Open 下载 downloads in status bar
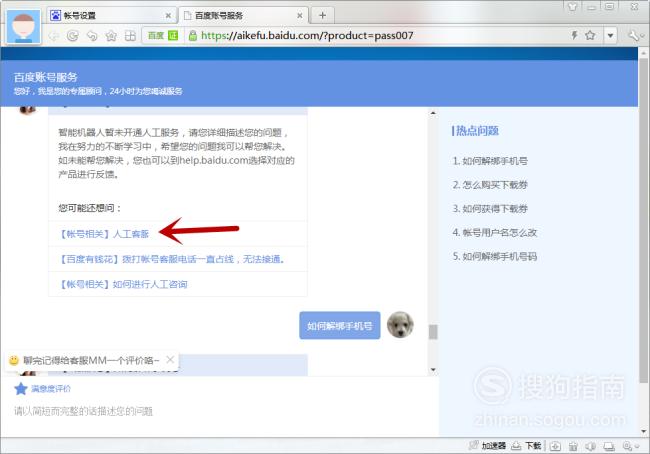This screenshot has width=650, height=454. point(526,446)
